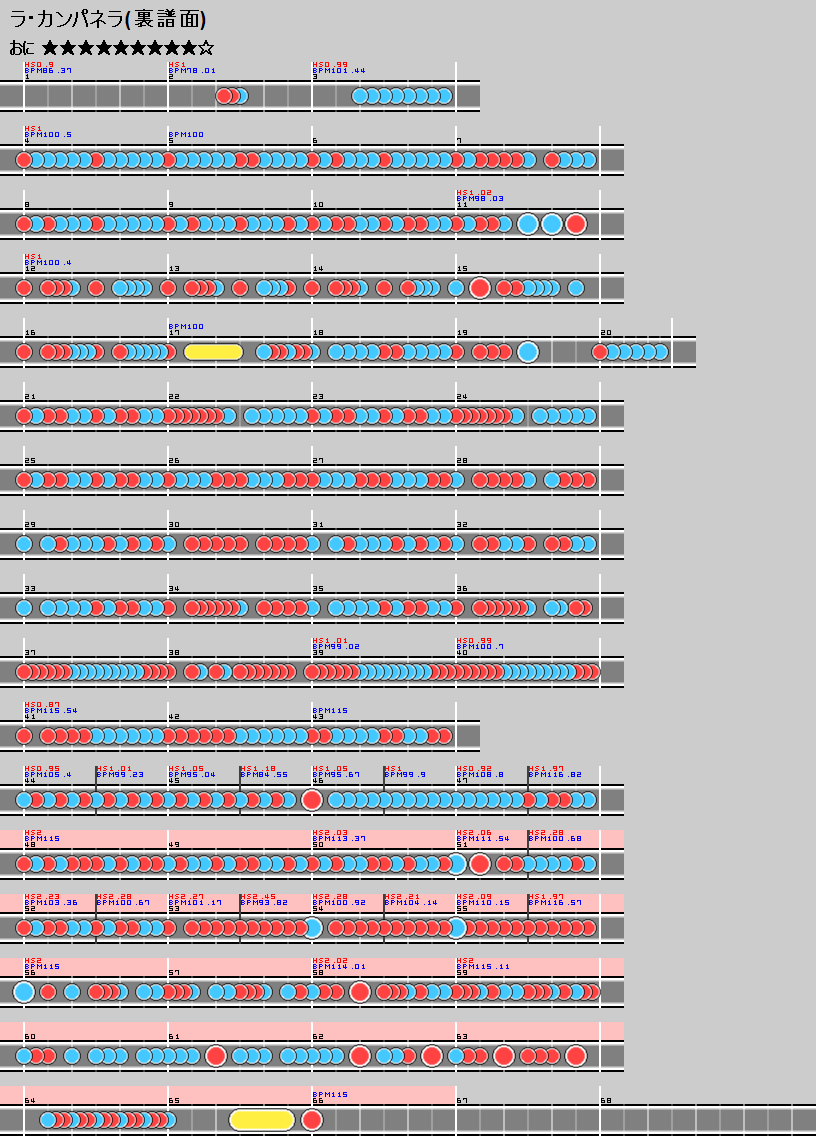Click the large blue note starting measure 56

(x=24, y=992)
